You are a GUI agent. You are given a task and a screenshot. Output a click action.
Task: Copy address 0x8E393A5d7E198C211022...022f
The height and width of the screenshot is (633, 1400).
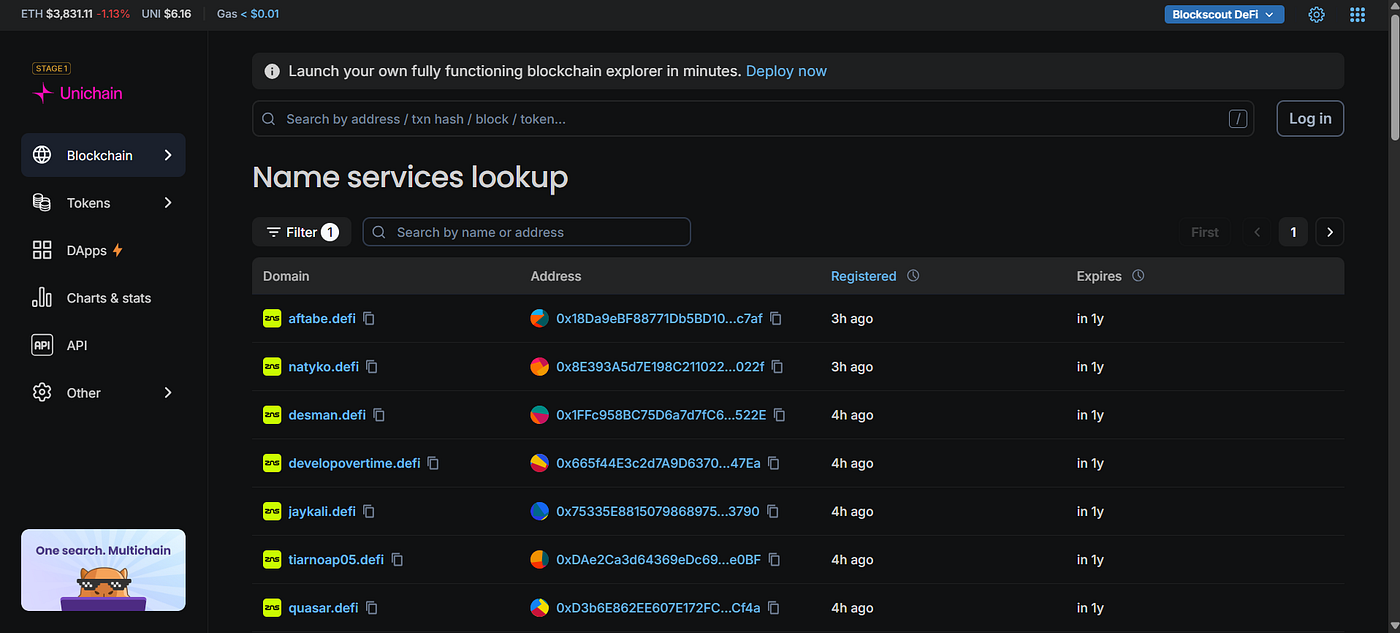coord(777,367)
